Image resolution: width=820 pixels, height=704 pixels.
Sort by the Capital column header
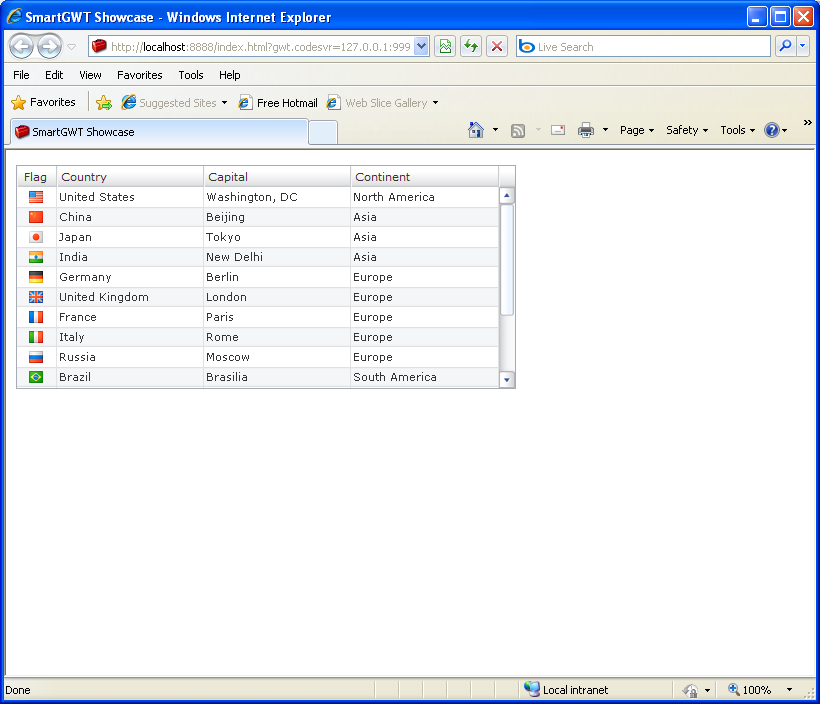[277, 177]
